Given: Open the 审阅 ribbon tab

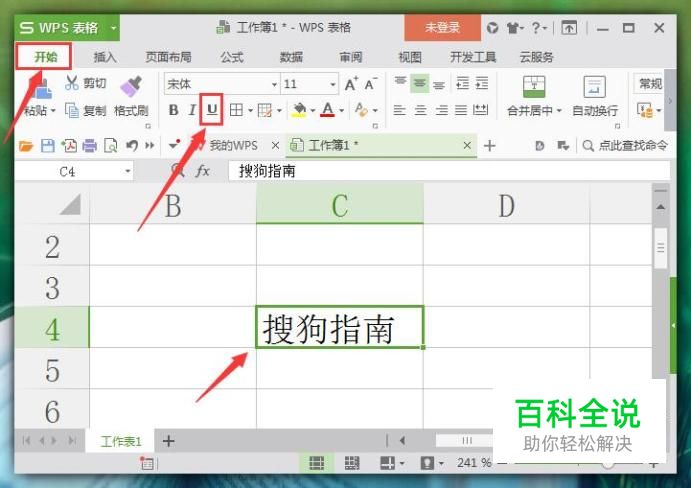Looking at the screenshot, I should (x=351, y=57).
